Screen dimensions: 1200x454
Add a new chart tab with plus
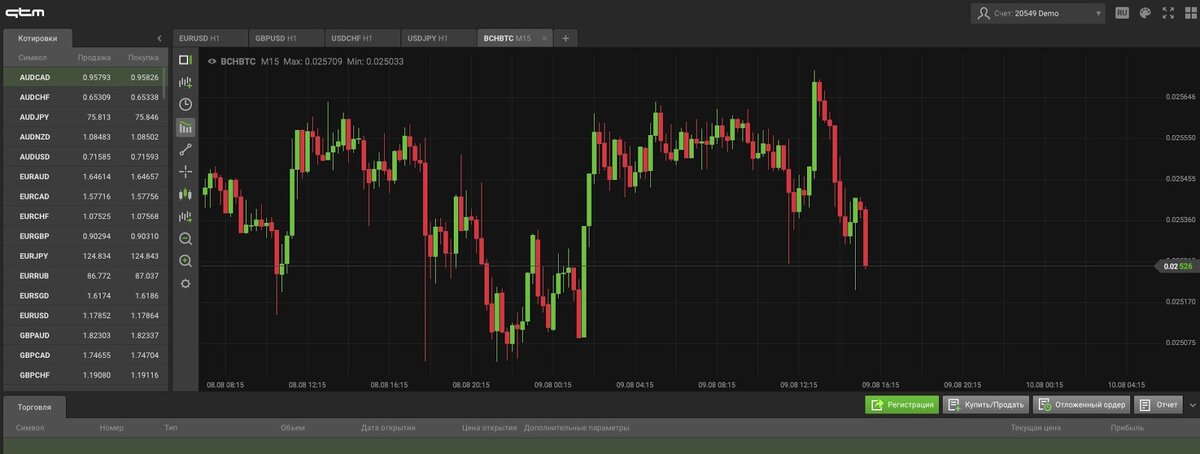coord(565,38)
